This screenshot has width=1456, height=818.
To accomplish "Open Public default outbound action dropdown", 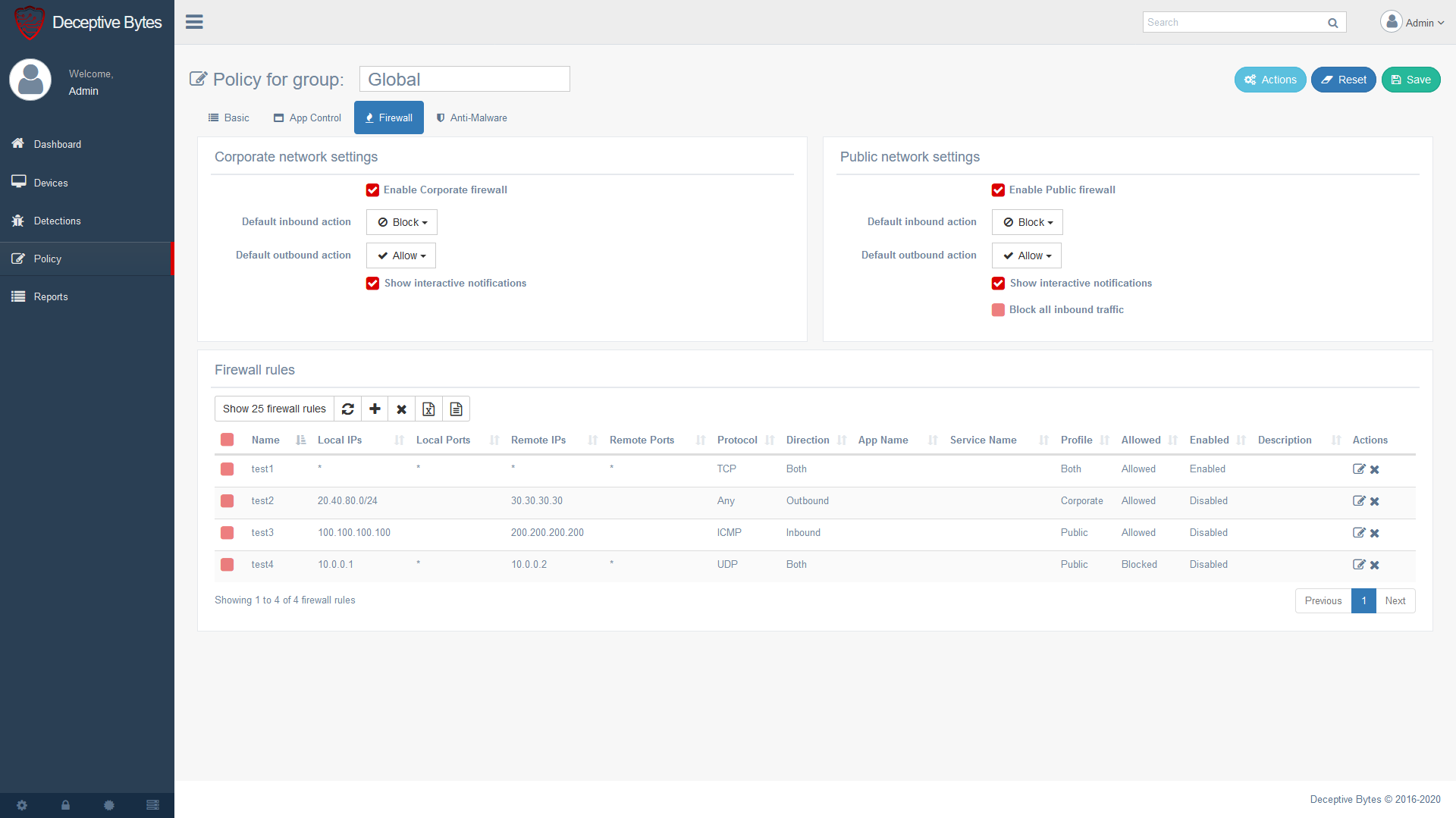I will point(1026,256).
